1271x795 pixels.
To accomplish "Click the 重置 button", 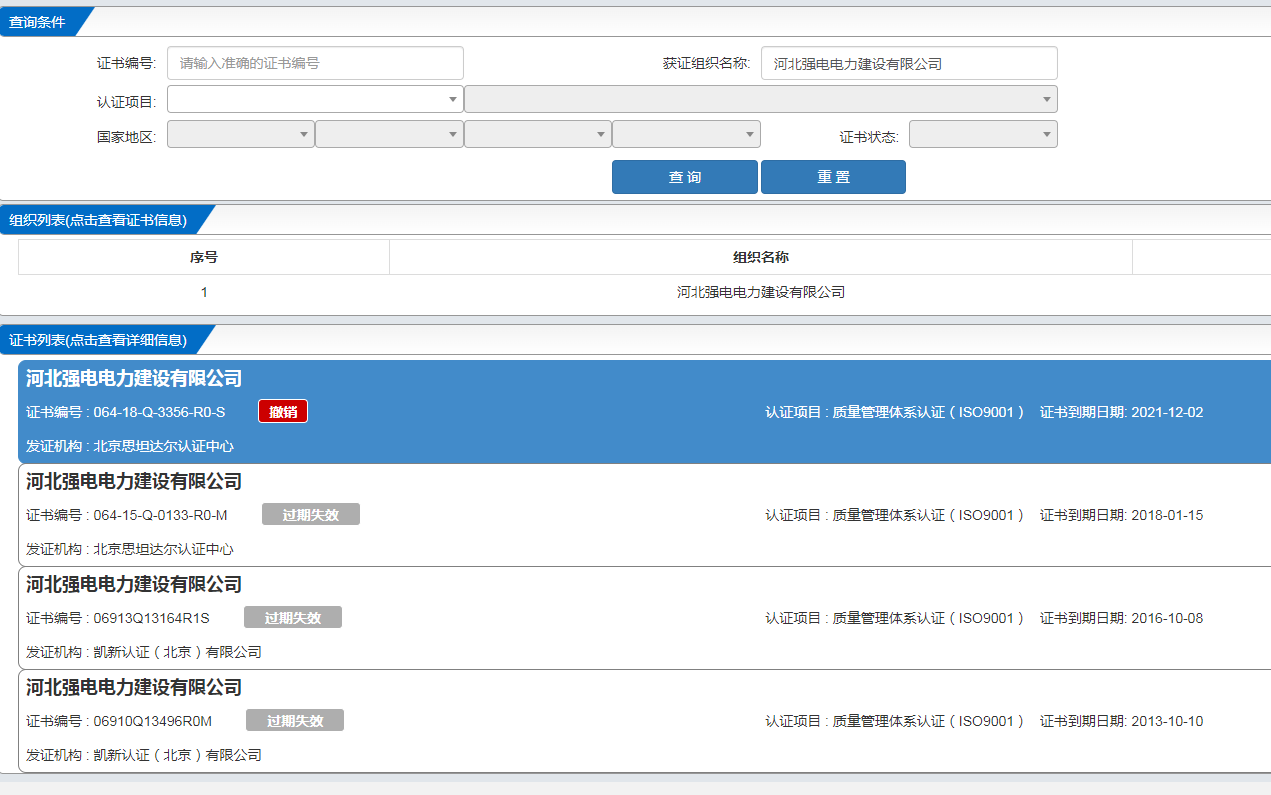I will coord(833,177).
